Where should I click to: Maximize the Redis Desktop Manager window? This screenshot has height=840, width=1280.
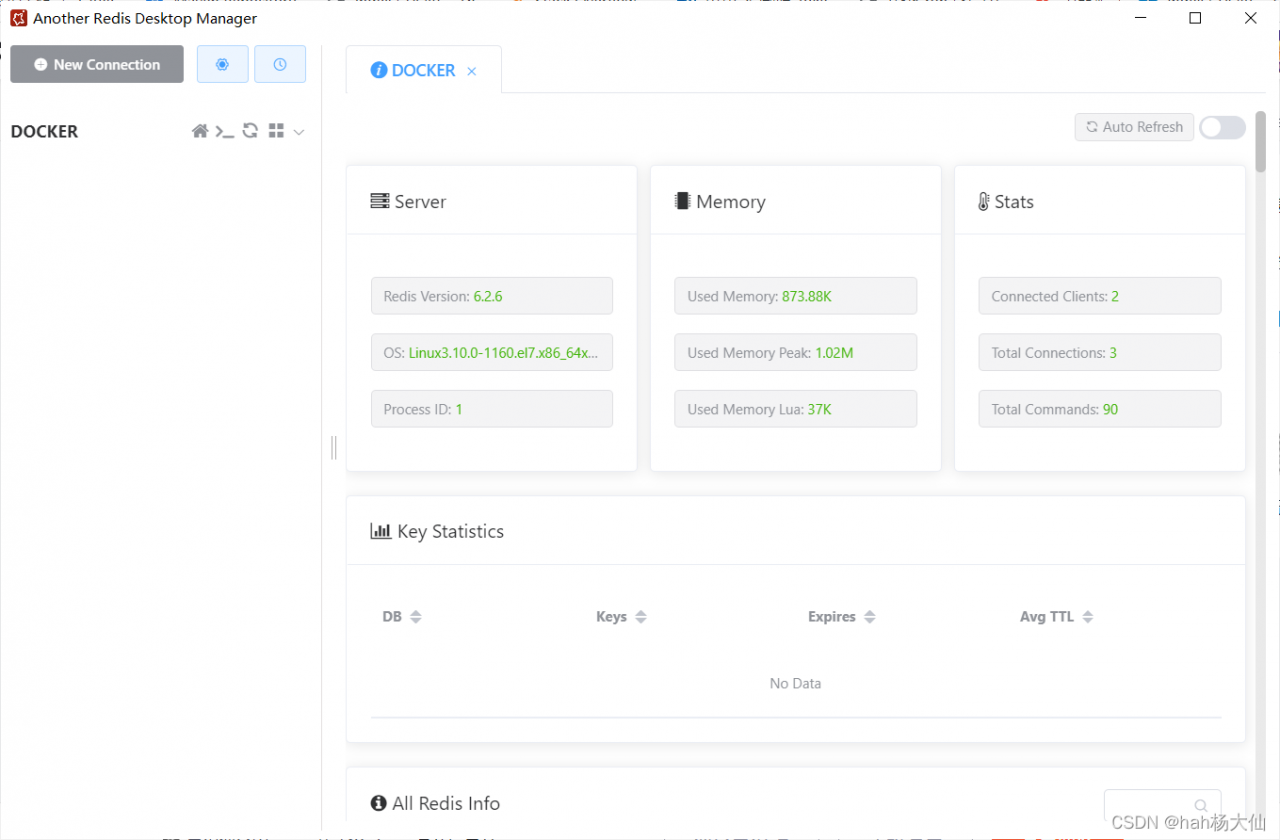click(1196, 18)
